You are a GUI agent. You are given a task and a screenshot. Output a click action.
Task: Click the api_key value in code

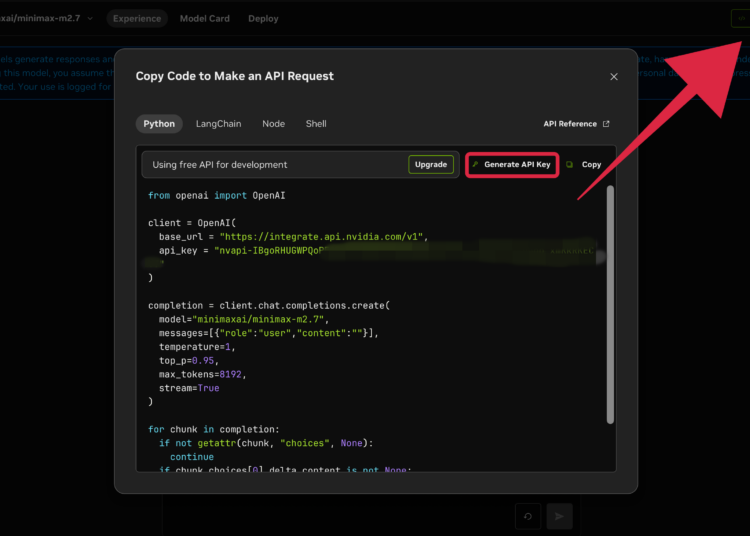click(407, 251)
